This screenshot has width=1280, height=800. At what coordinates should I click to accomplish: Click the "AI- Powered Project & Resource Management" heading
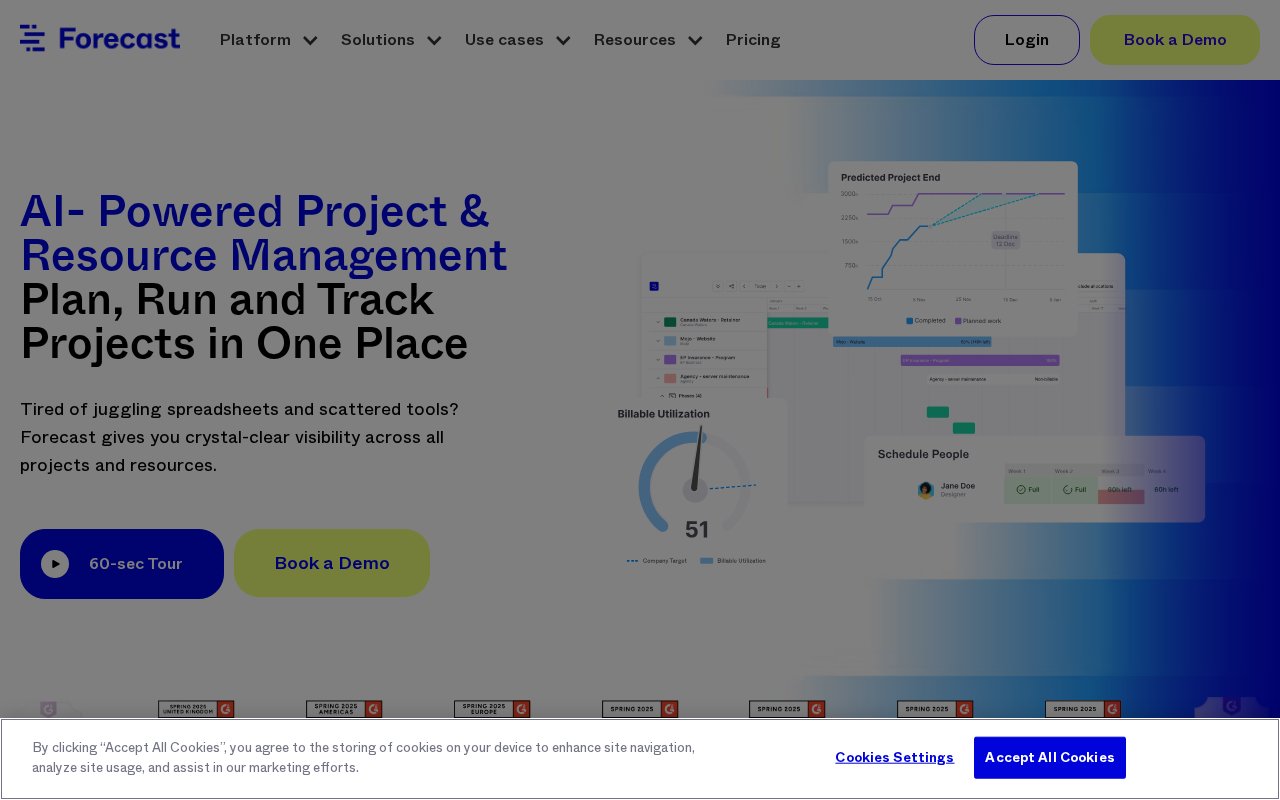tap(264, 233)
